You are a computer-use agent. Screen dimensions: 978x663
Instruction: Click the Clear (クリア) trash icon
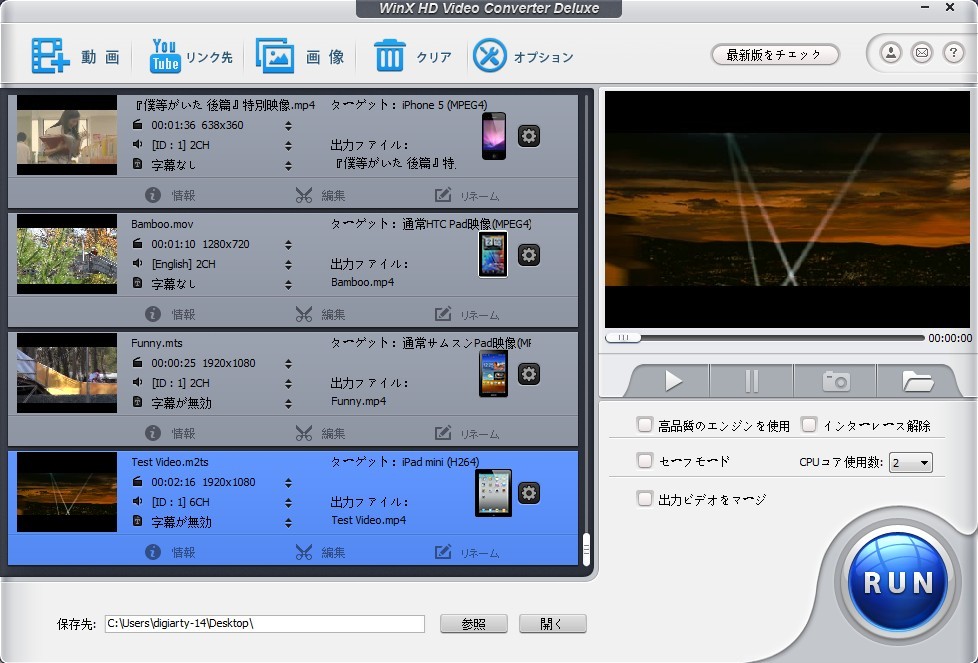[389, 56]
